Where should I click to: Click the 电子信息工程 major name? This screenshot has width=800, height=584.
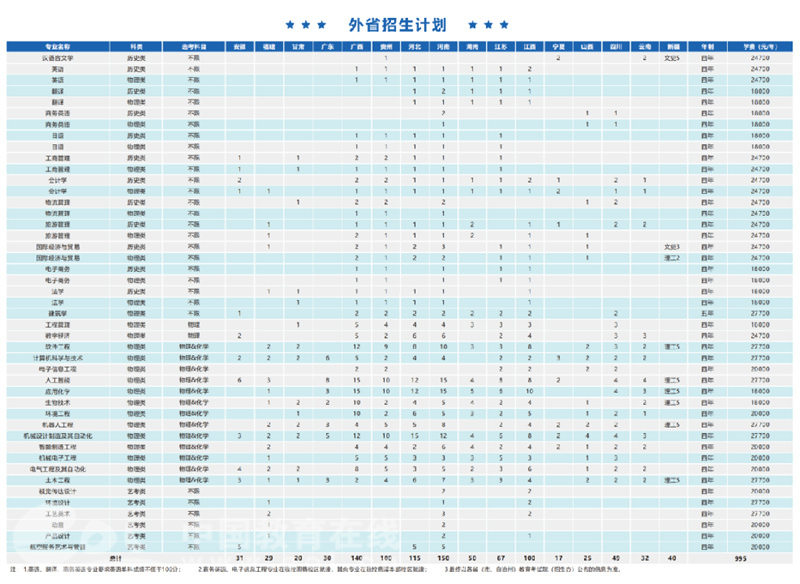point(58,369)
